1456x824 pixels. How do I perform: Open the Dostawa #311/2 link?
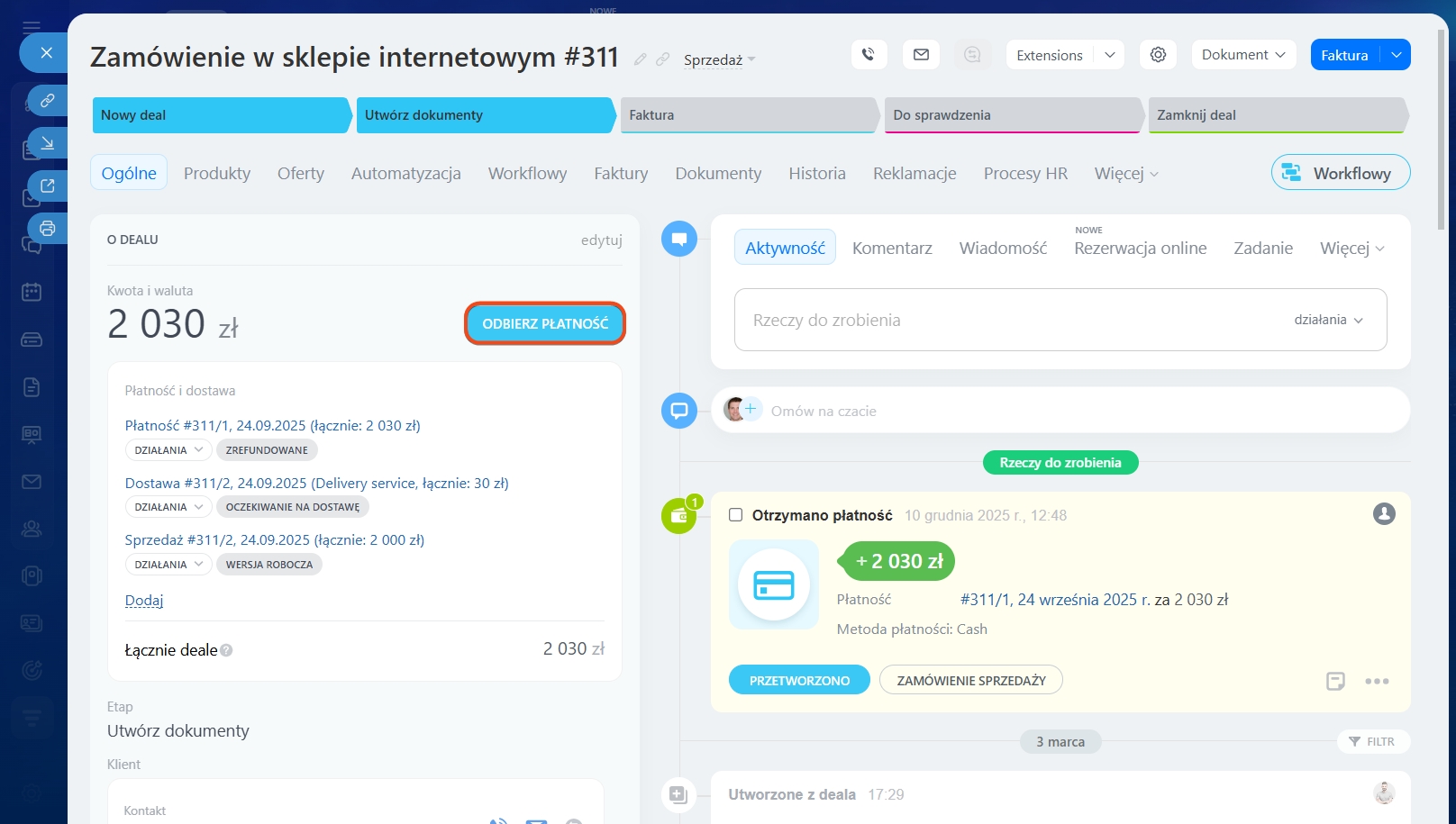[x=316, y=484]
